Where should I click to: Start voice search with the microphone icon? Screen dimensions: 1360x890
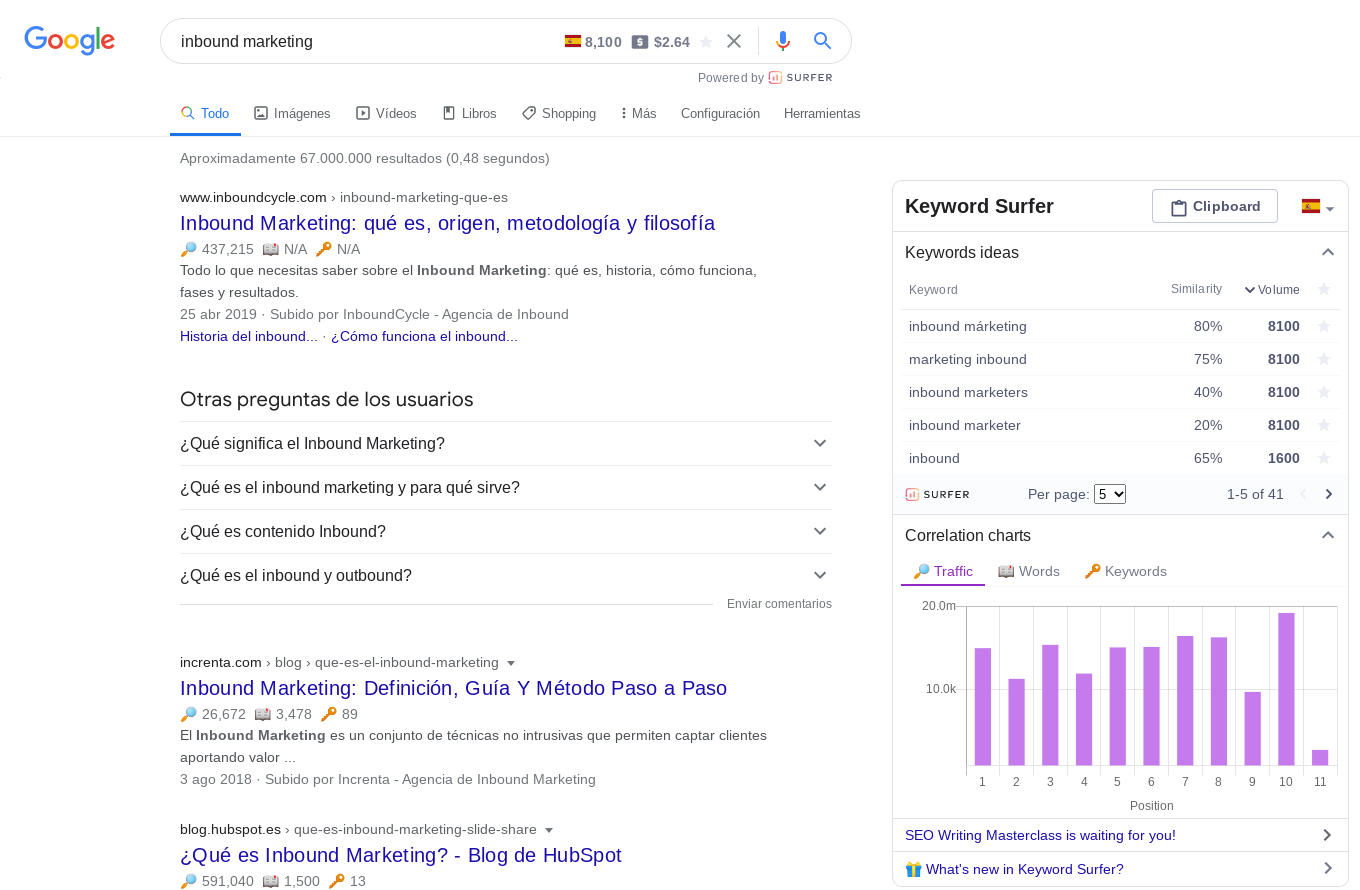coord(783,41)
